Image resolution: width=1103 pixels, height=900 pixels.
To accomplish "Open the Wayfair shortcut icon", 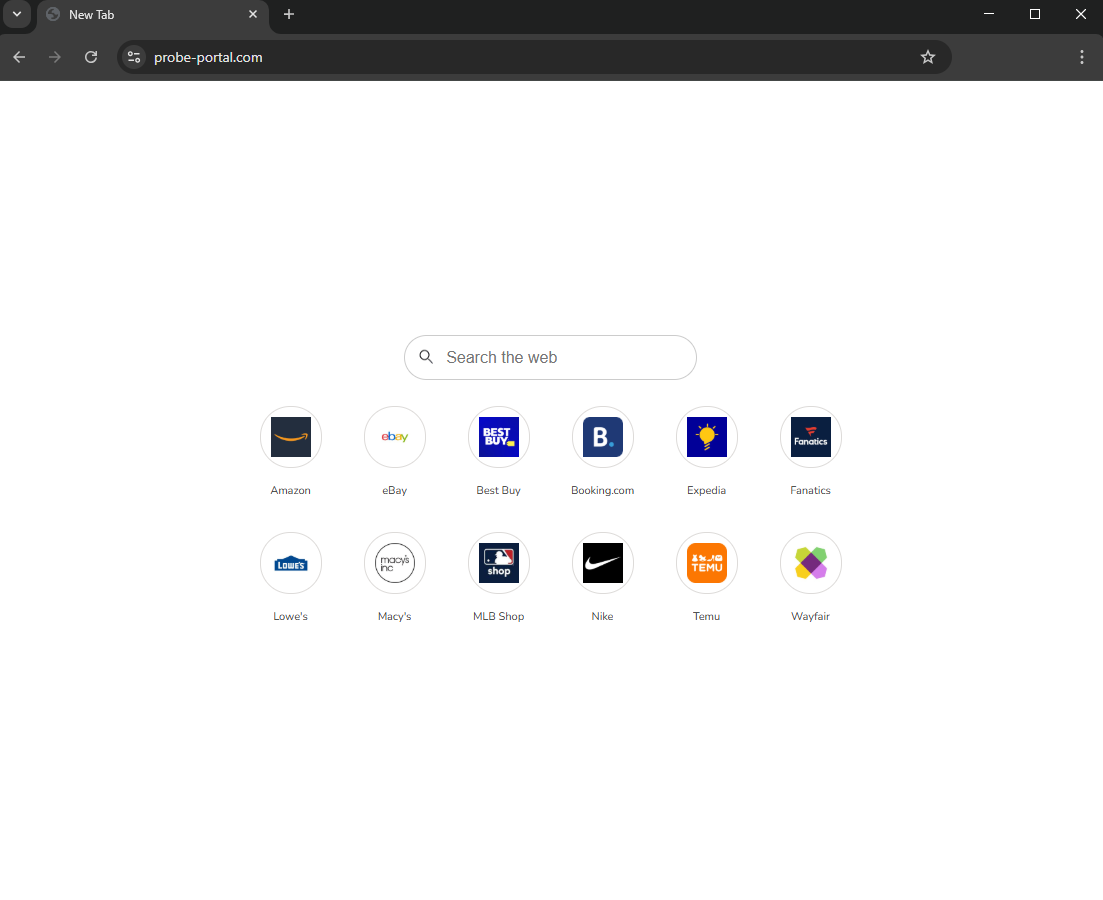I will coord(811,563).
